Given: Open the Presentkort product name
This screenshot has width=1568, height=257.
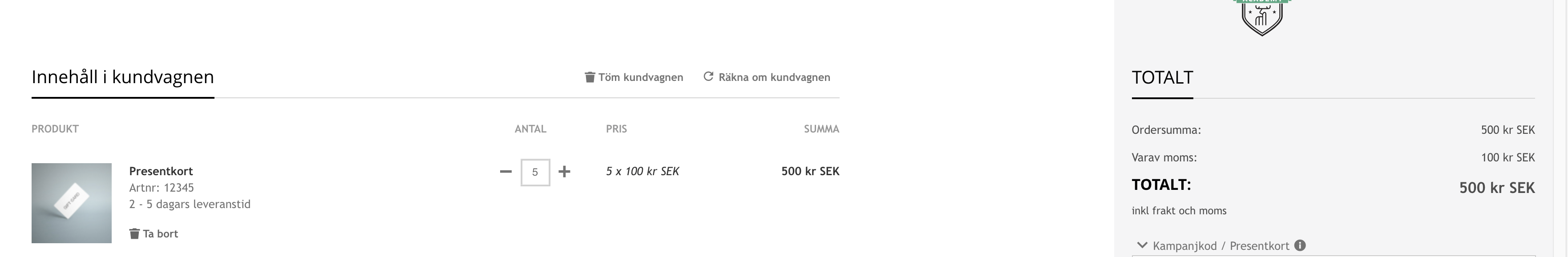Looking at the screenshot, I should coord(161,171).
